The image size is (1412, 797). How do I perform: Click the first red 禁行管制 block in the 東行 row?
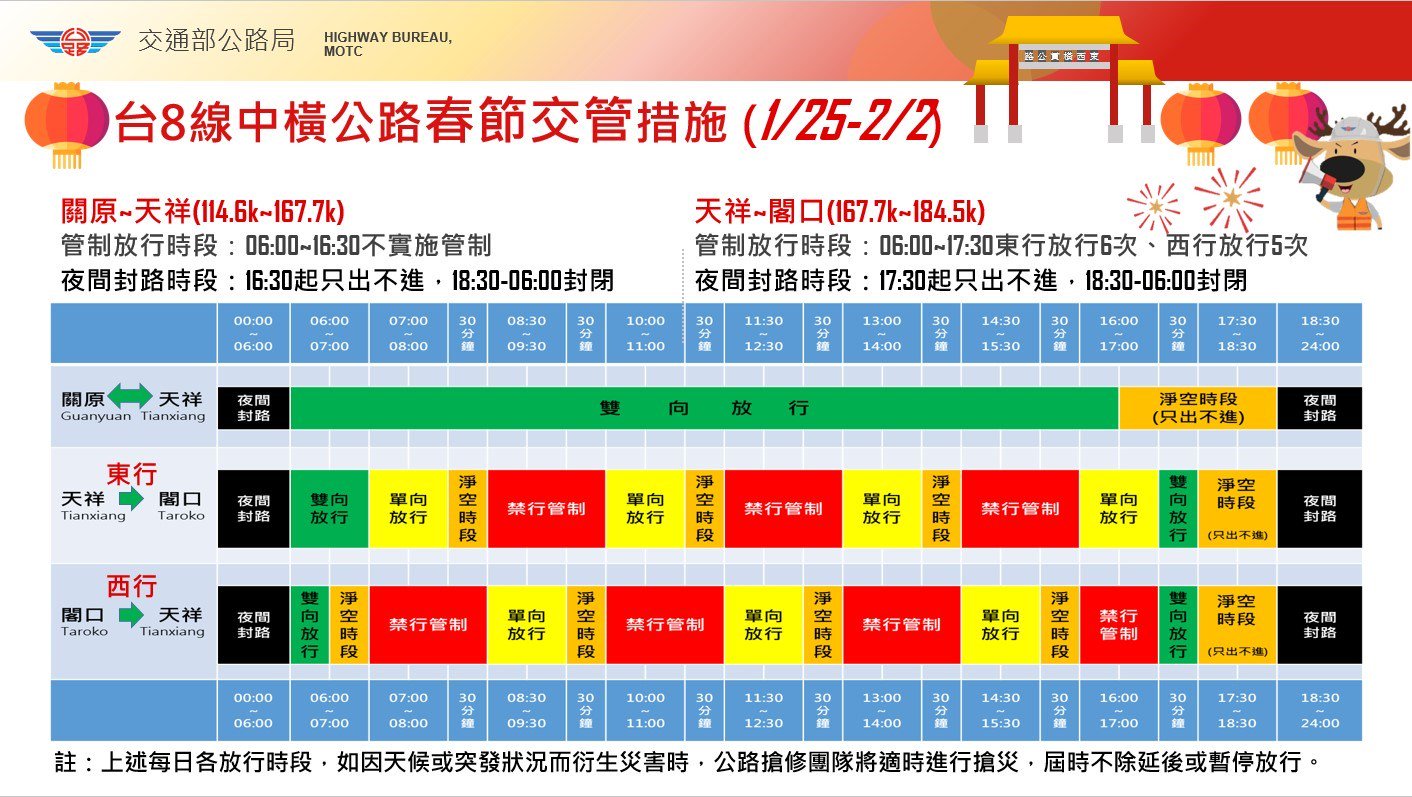tap(546, 508)
